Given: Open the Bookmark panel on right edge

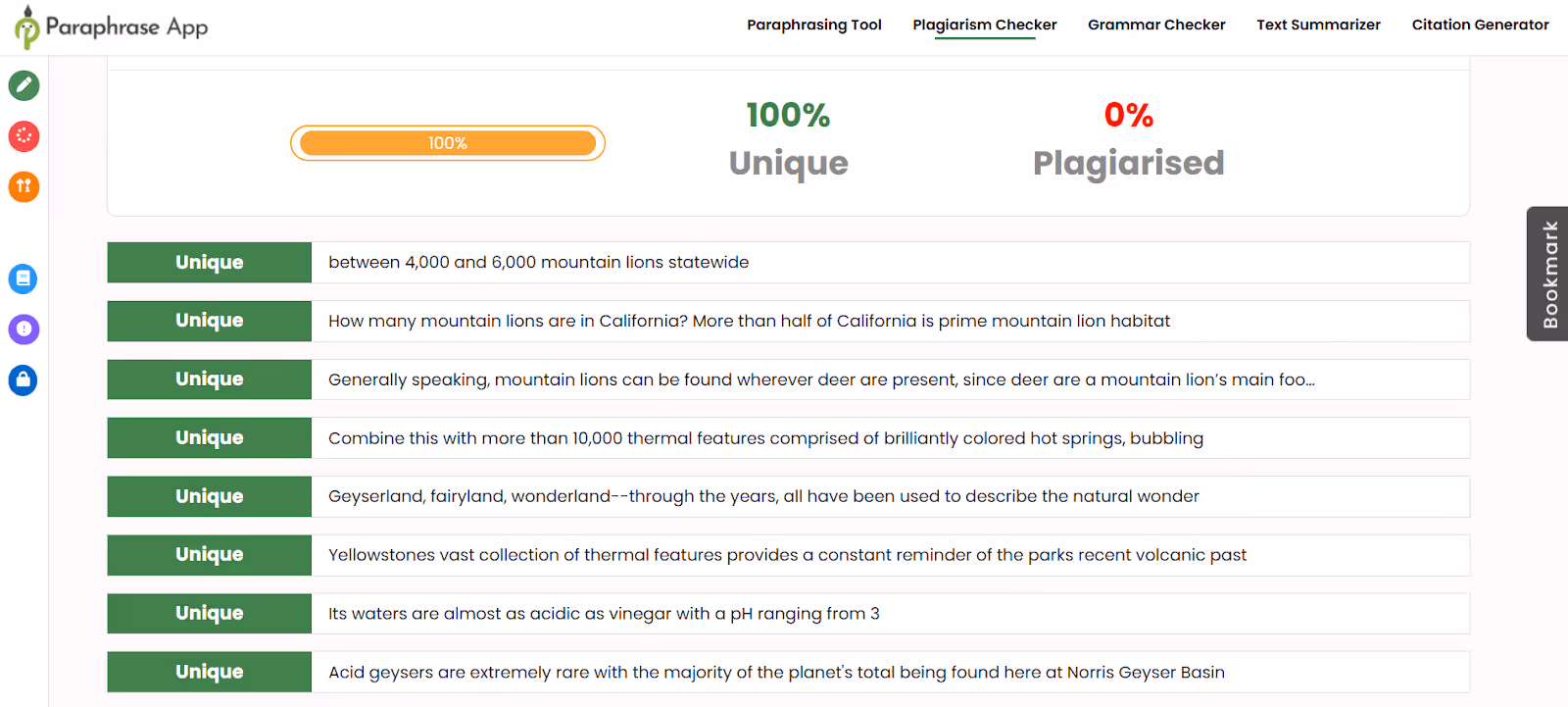Looking at the screenshot, I should coord(1548,274).
